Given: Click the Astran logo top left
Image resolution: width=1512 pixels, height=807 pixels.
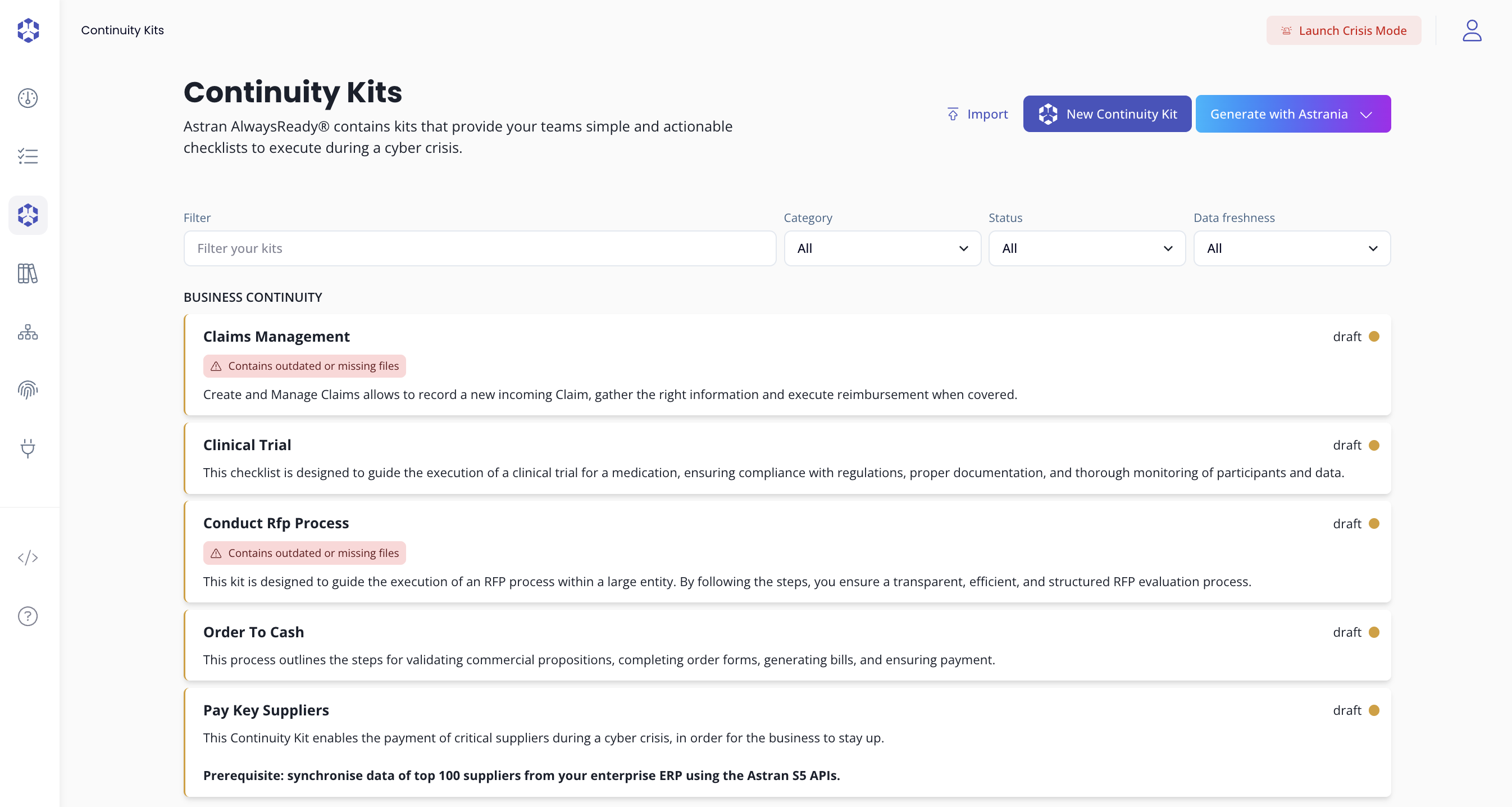Looking at the screenshot, I should tap(28, 30).
